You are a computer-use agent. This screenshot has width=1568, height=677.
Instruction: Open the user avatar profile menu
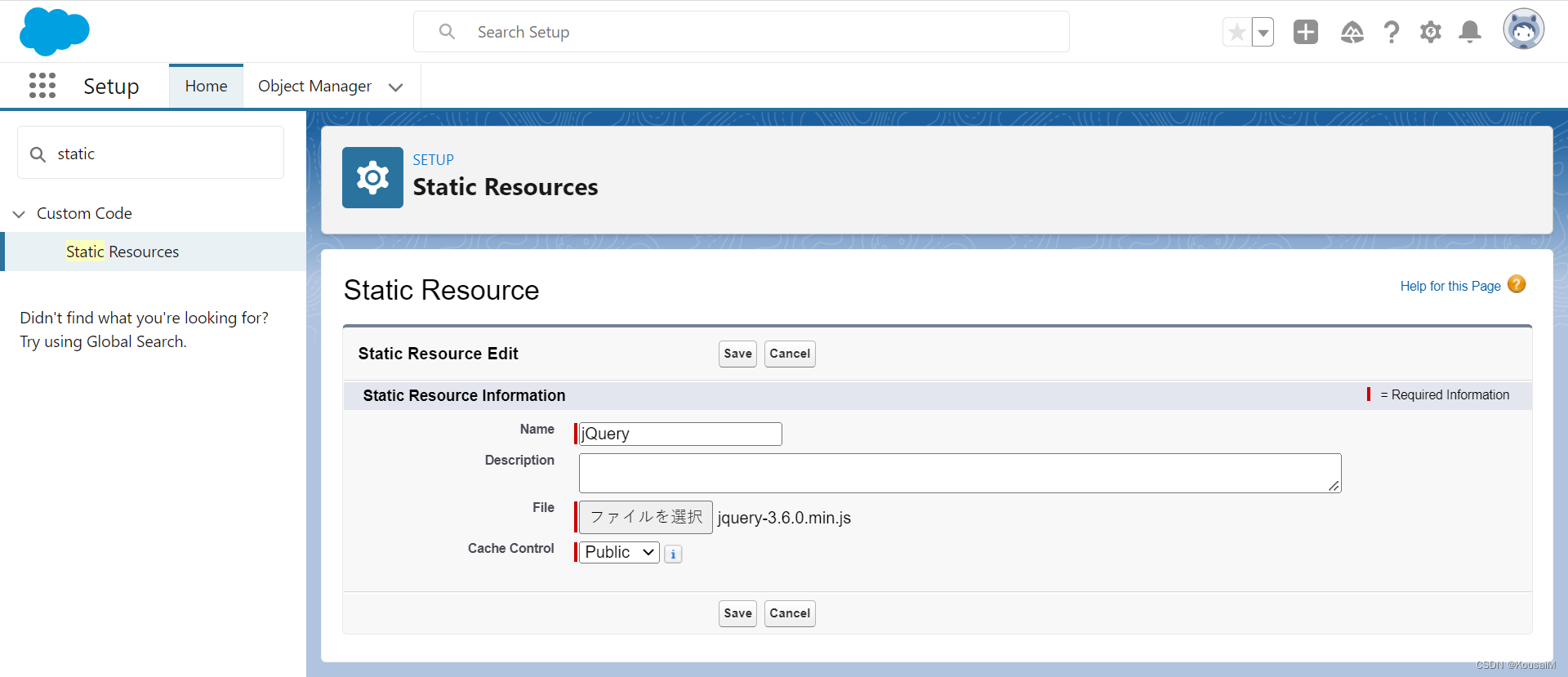pos(1524,29)
